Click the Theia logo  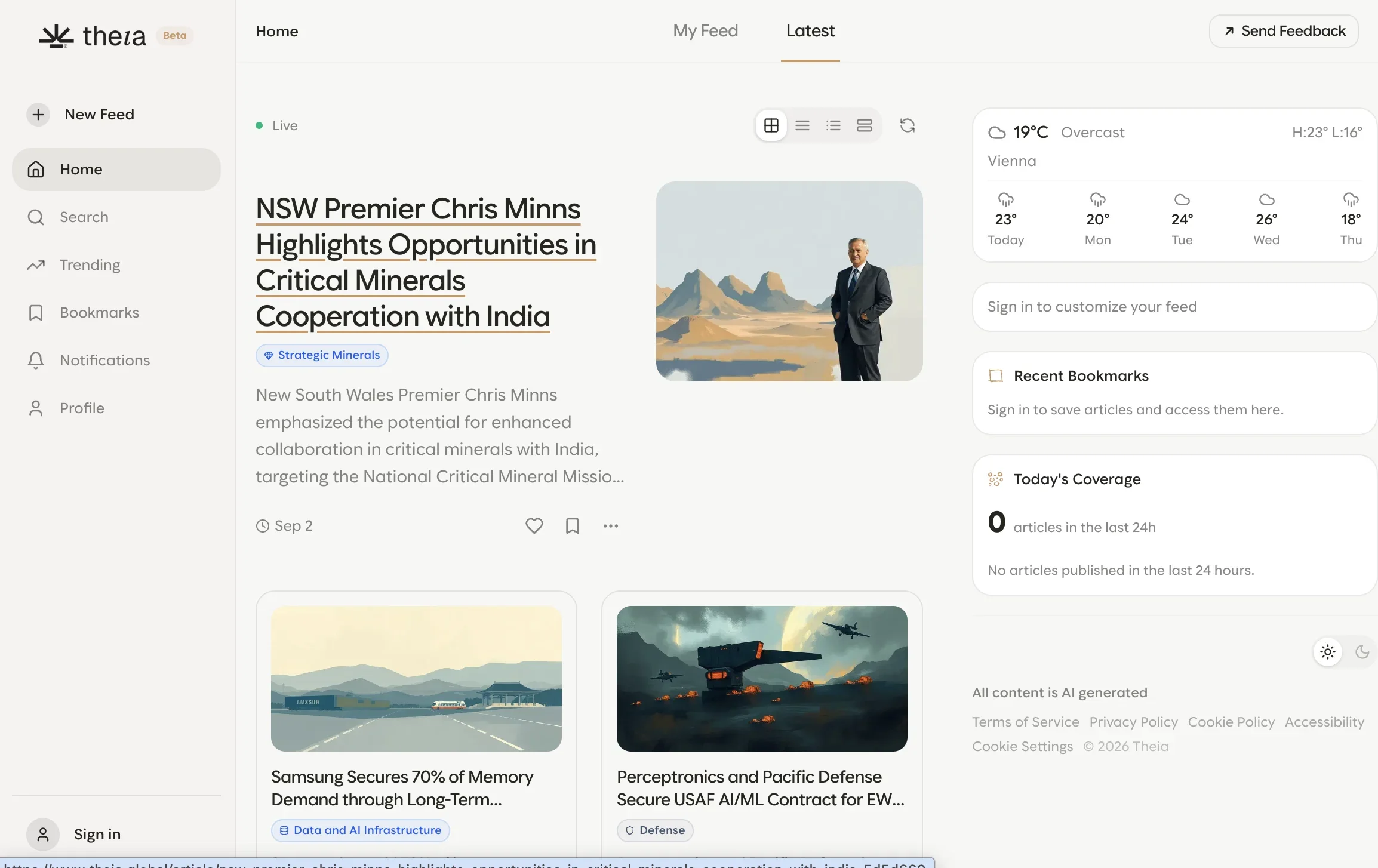93,36
